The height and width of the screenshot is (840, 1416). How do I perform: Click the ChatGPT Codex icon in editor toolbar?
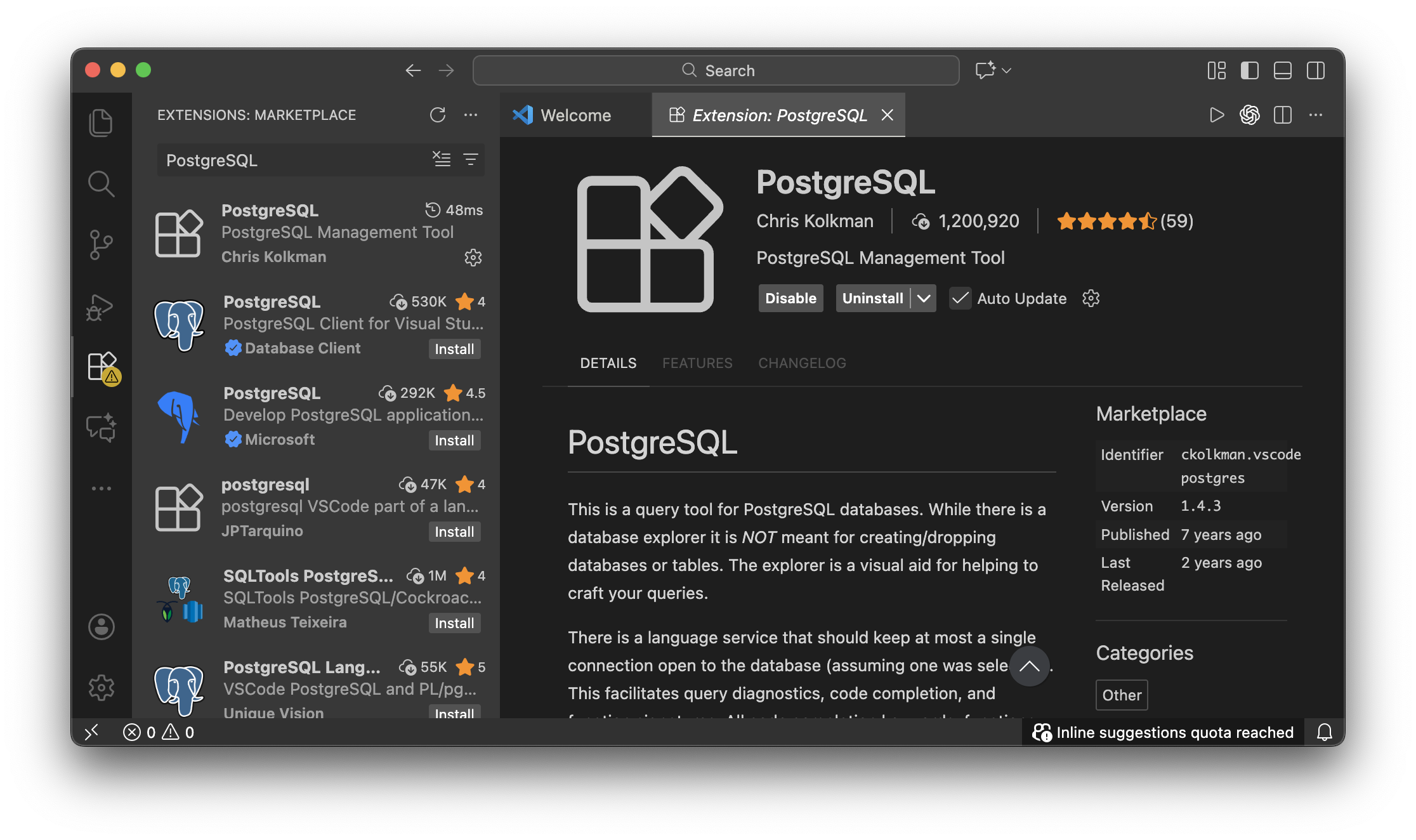(1250, 115)
